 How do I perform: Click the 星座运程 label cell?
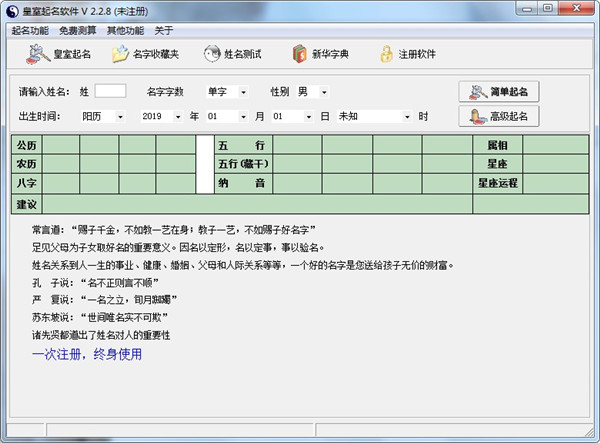click(497, 183)
